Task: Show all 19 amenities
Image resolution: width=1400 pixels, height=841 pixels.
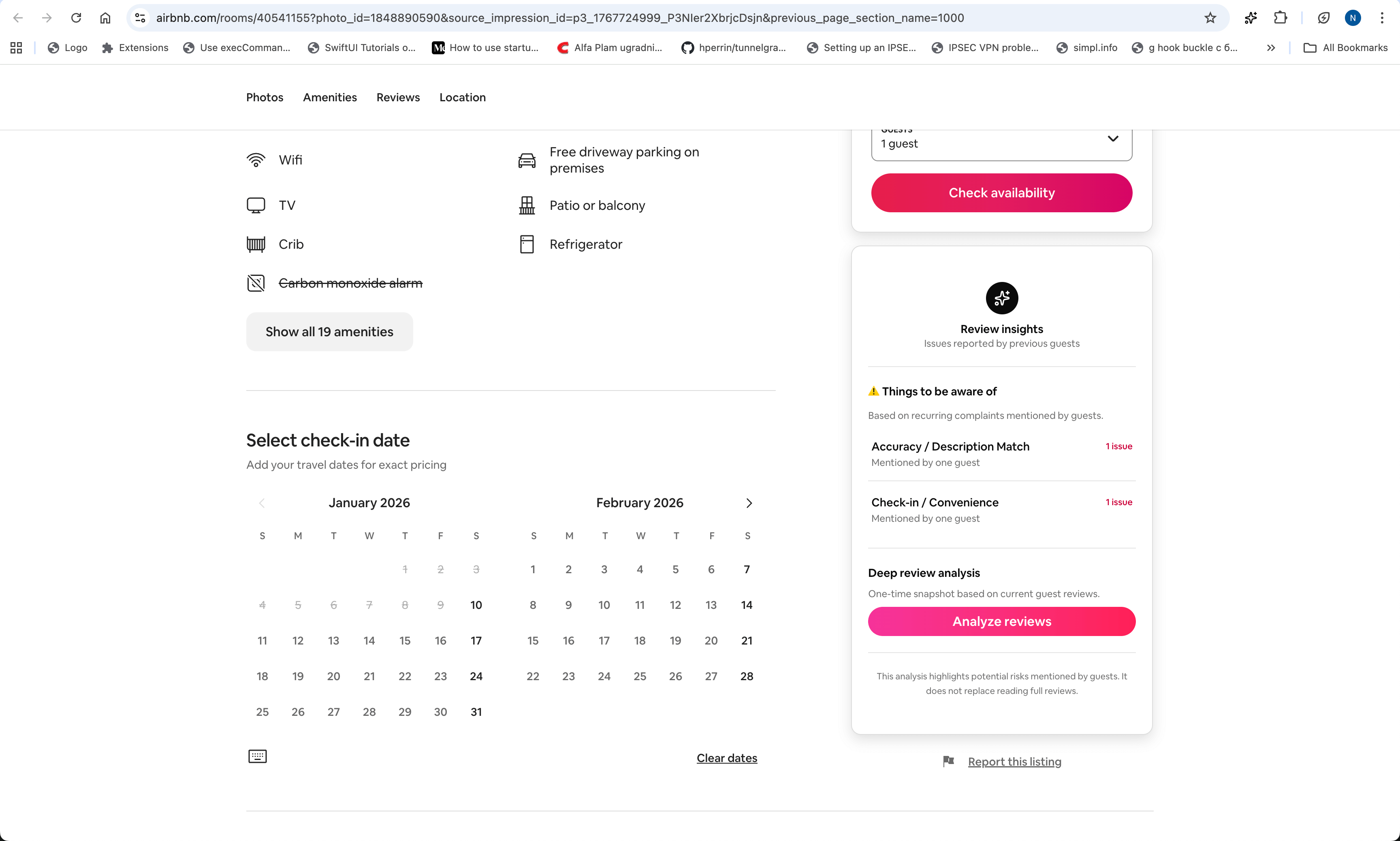Action: pyautogui.click(x=329, y=331)
